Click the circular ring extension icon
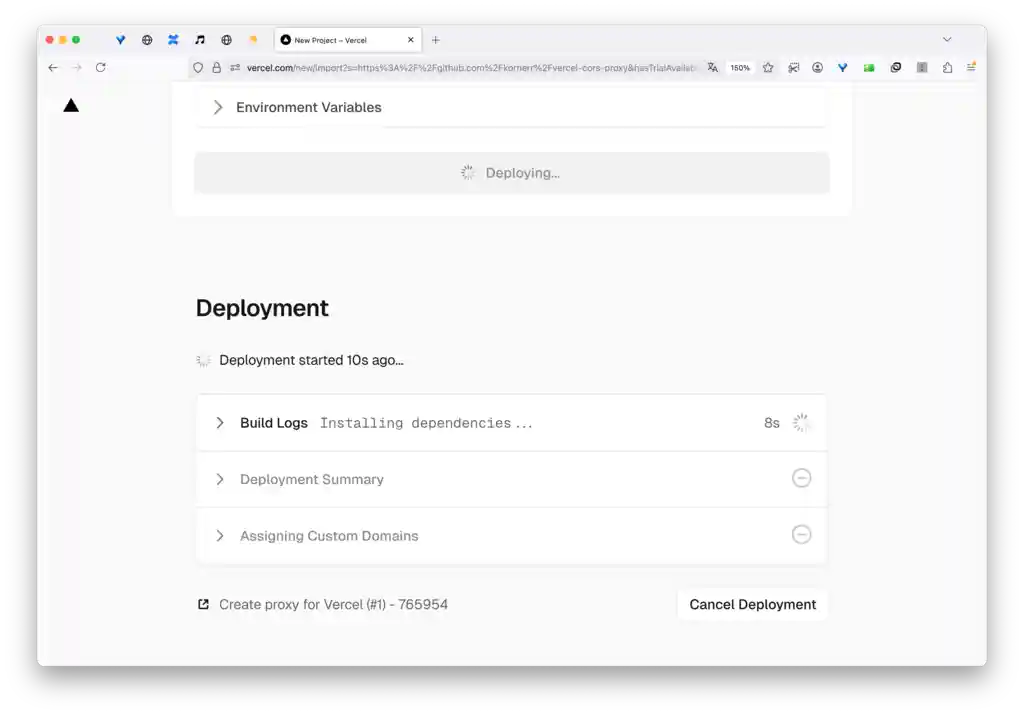Image resolution: width=1024 pixels, height=715 pixels. click(896, 67)
